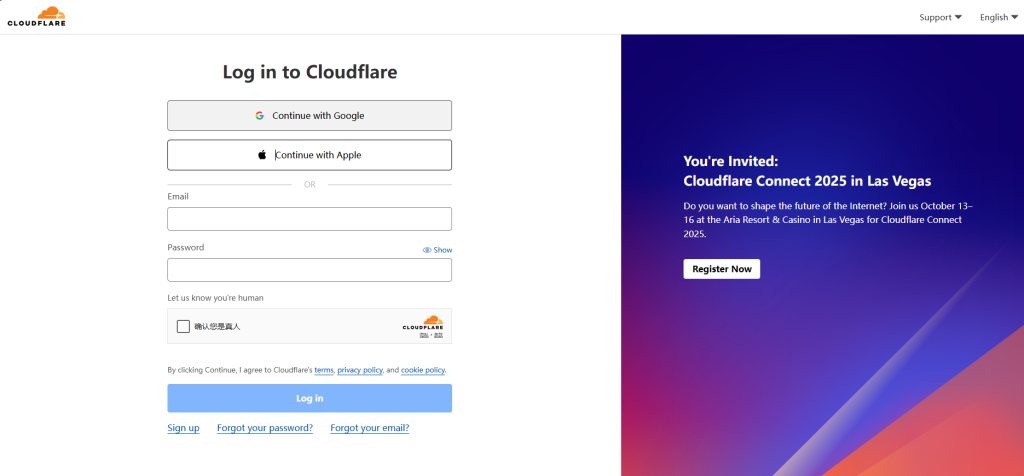Viewport: 1024px width, 476px height.
Task: Click the Cloudflare logo in header
Action: click(37, 16)
